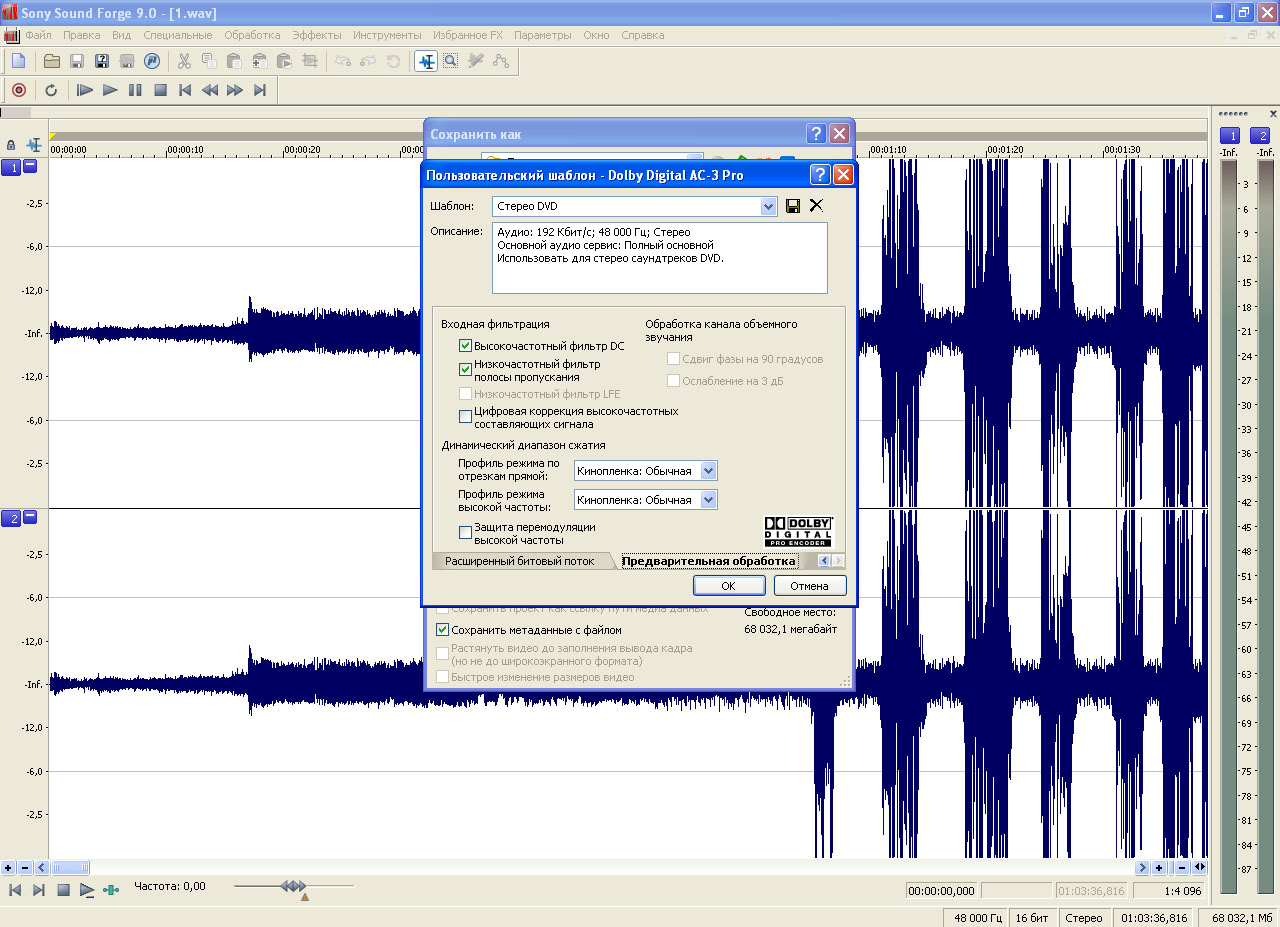This screenshot has height=927, width=1280.
Task: Click the 00:00:00,000 position field
Action: (942, 891)
